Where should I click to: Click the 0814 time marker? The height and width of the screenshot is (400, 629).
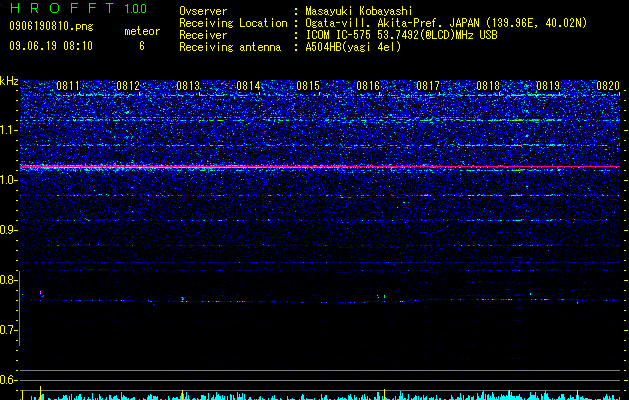point(248,86)
